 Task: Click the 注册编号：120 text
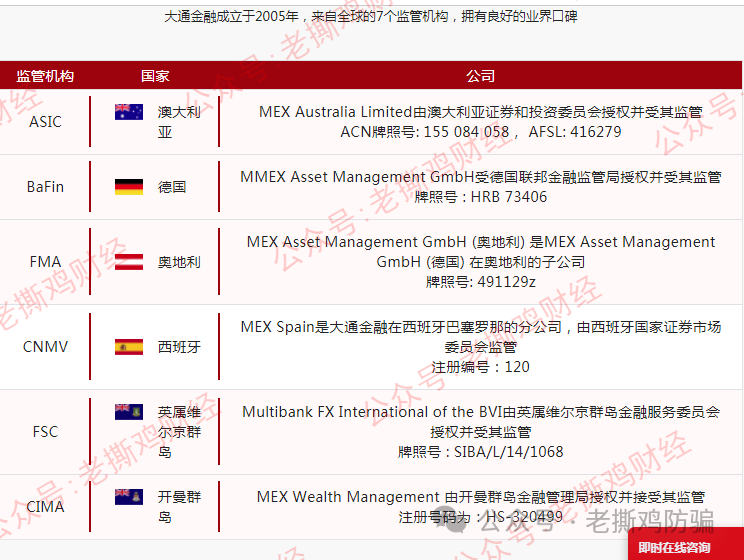pyautogui.click(x=480, y=367)
